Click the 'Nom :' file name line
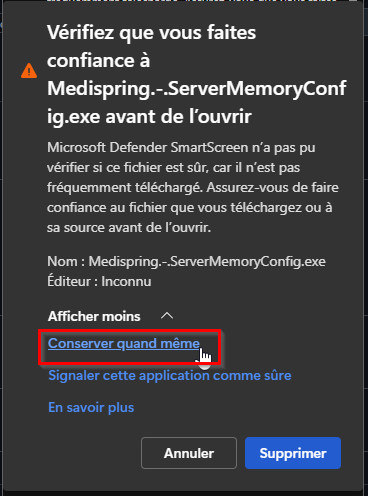Image resolution: width=368 pixels, height=496 pixels. click(x=186, y=262)
